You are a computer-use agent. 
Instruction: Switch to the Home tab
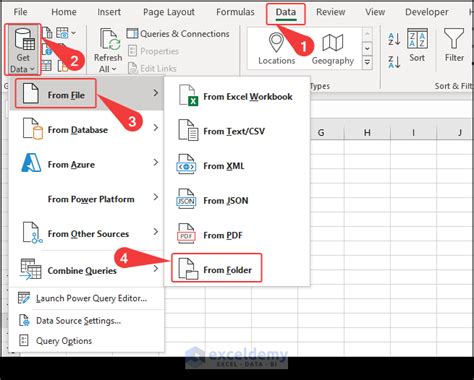point(64,12)
